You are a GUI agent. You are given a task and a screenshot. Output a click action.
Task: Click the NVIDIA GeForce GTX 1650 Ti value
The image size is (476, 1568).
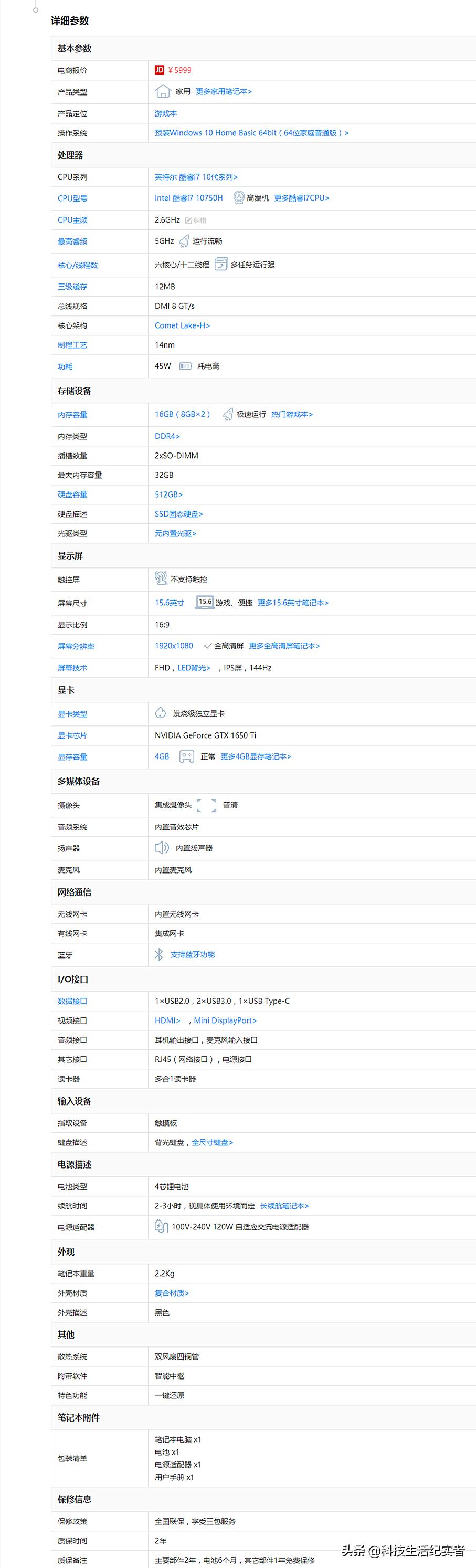coord(205,735)
